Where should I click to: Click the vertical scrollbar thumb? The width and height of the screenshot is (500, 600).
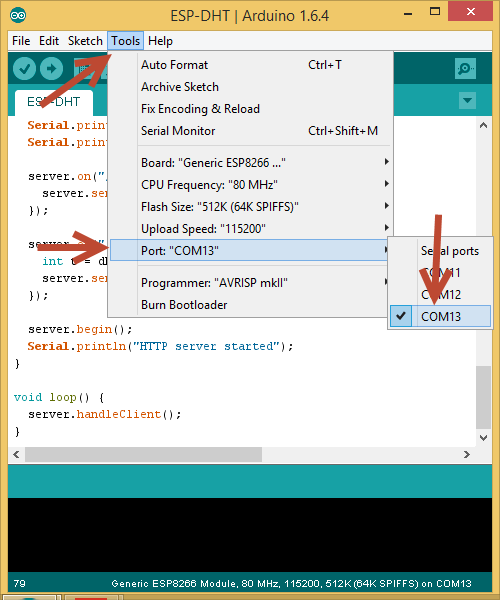point(484,398)
